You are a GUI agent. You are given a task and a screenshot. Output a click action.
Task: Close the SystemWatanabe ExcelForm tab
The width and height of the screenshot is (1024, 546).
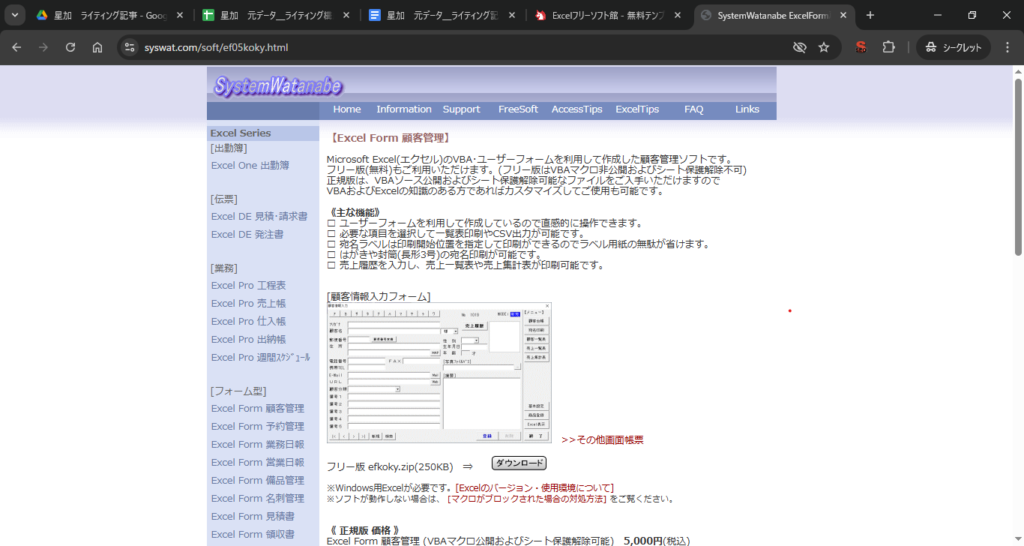point(843,15)
